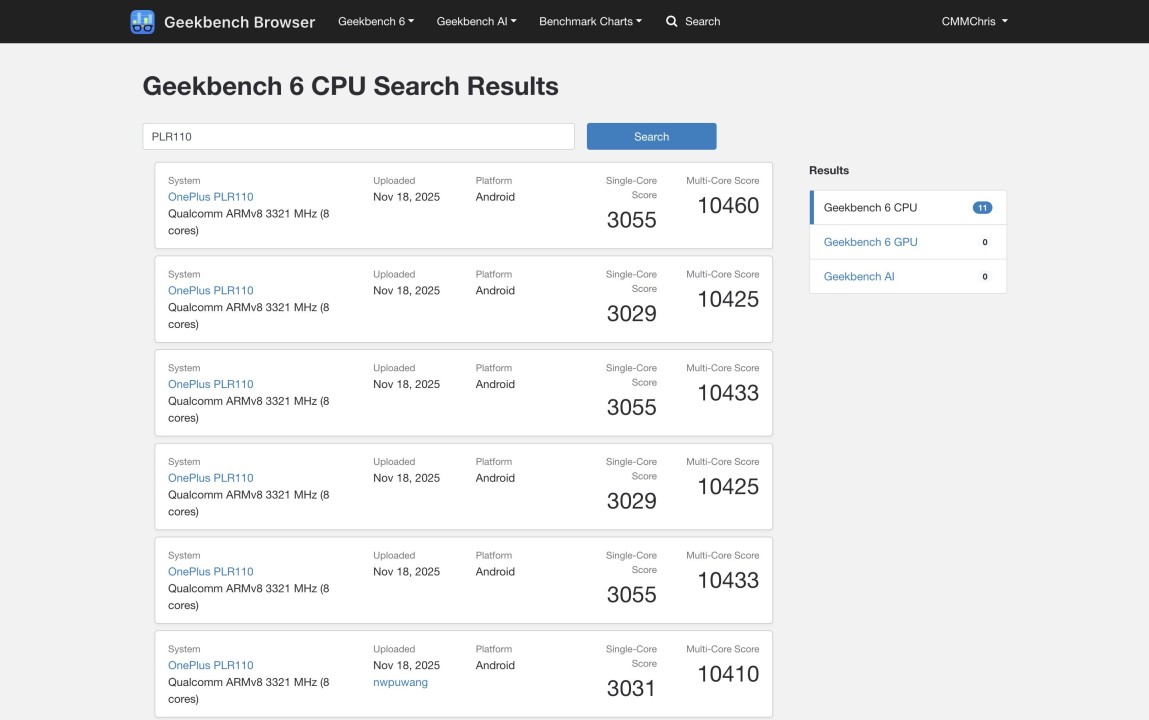The height and width of the screenshot is (720, 1149).
Task: Open the second OnePlus PLR110 result link
Action: [x=210, y=291]
